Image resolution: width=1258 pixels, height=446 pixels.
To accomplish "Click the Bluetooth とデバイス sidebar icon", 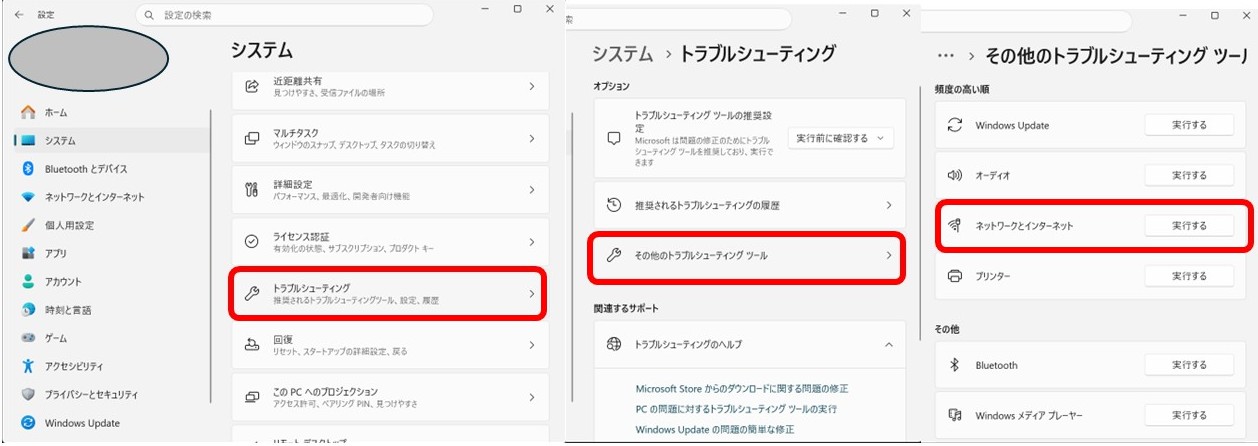I will 28,169.
